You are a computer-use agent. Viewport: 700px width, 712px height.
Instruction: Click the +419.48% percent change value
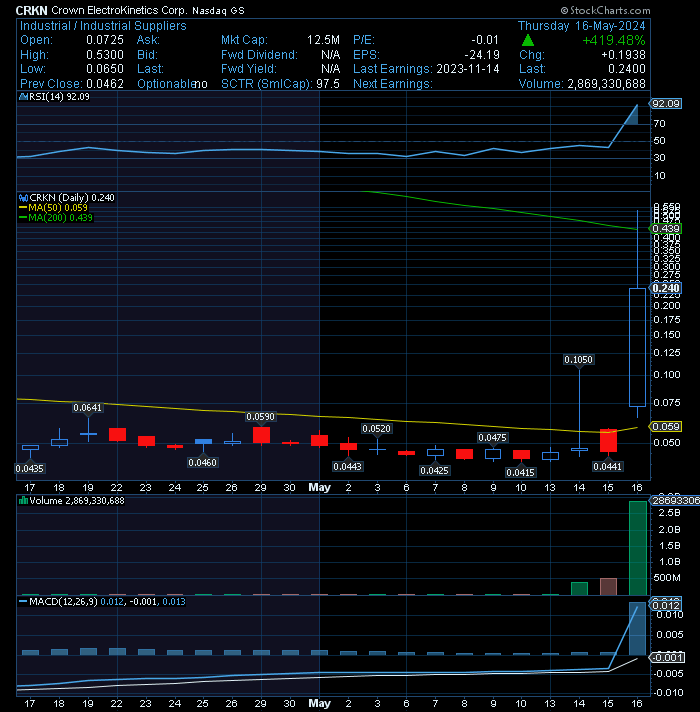[613, 40]
